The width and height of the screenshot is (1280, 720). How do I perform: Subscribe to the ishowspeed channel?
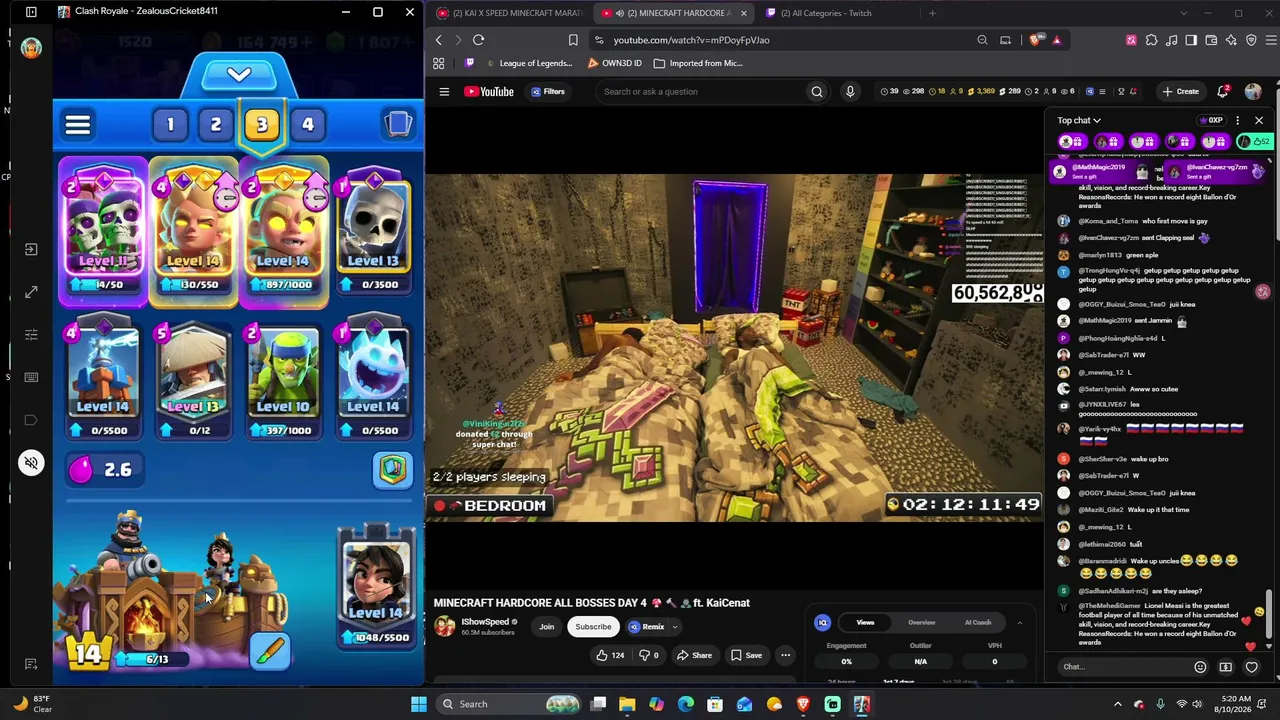pyautogui.click(x=593, y=627)
